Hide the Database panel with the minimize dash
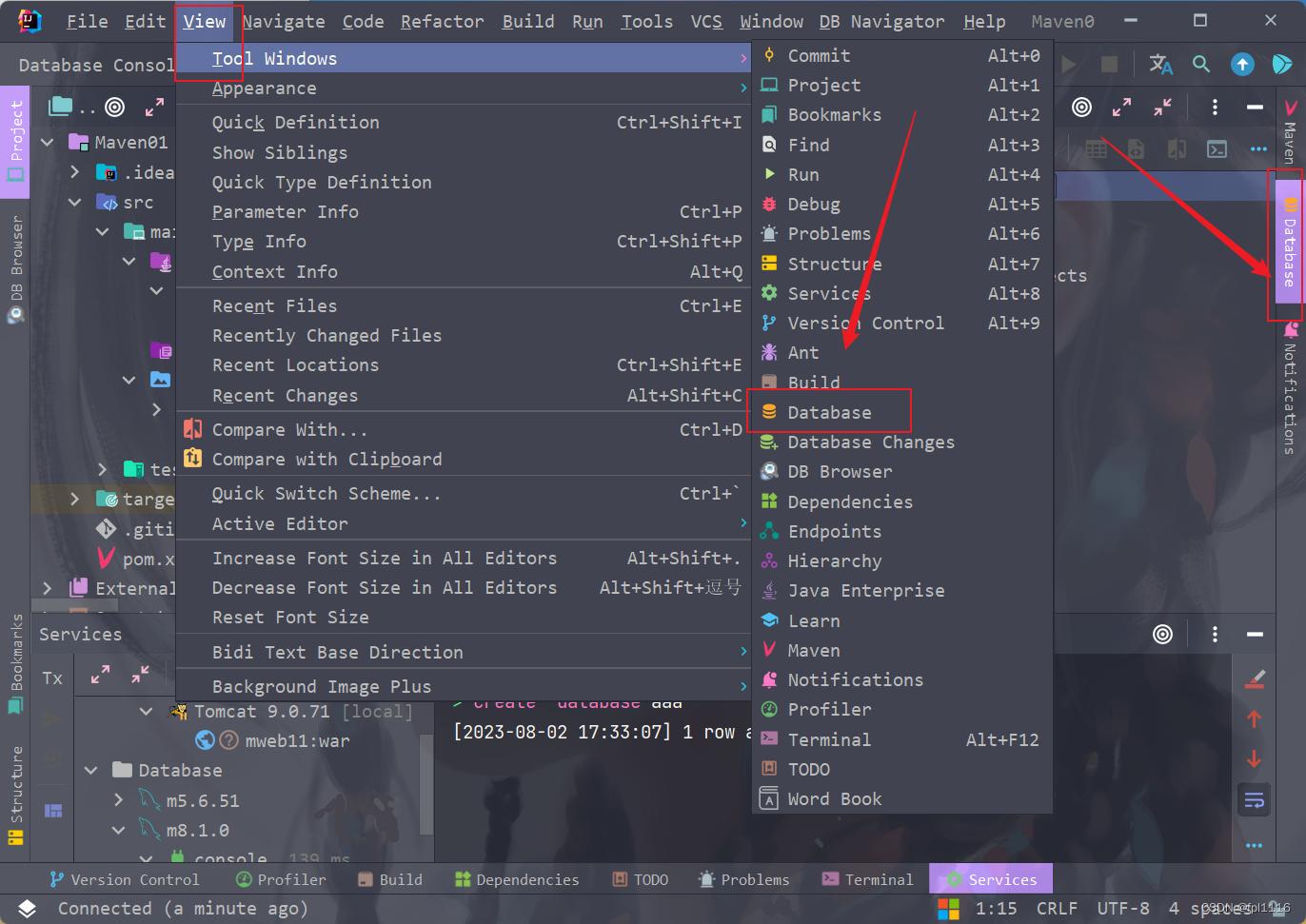1306x924 pixels. click(x=1255, y=107)
